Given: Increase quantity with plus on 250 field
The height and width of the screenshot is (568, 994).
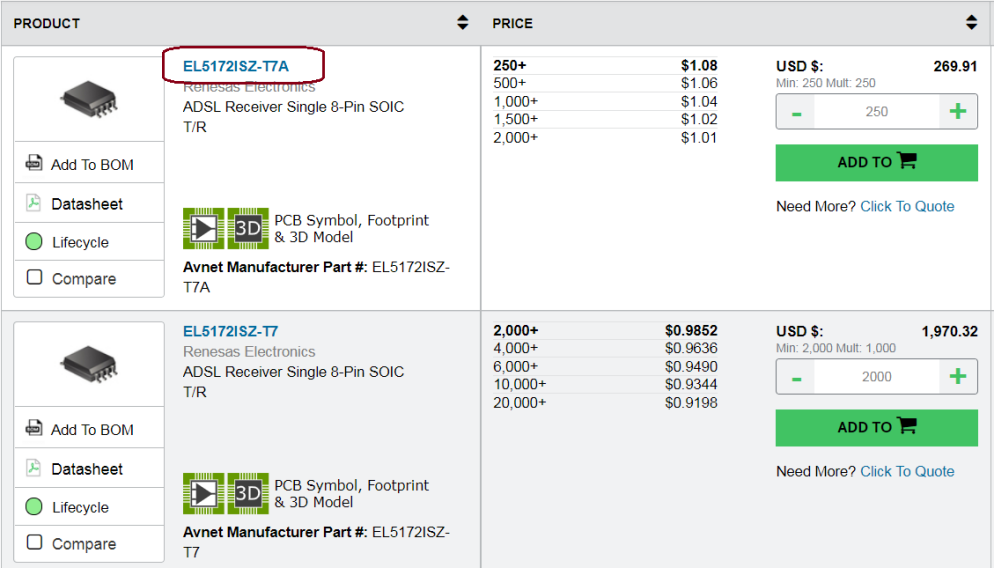Looking at the screenshot, I should 958,111.
